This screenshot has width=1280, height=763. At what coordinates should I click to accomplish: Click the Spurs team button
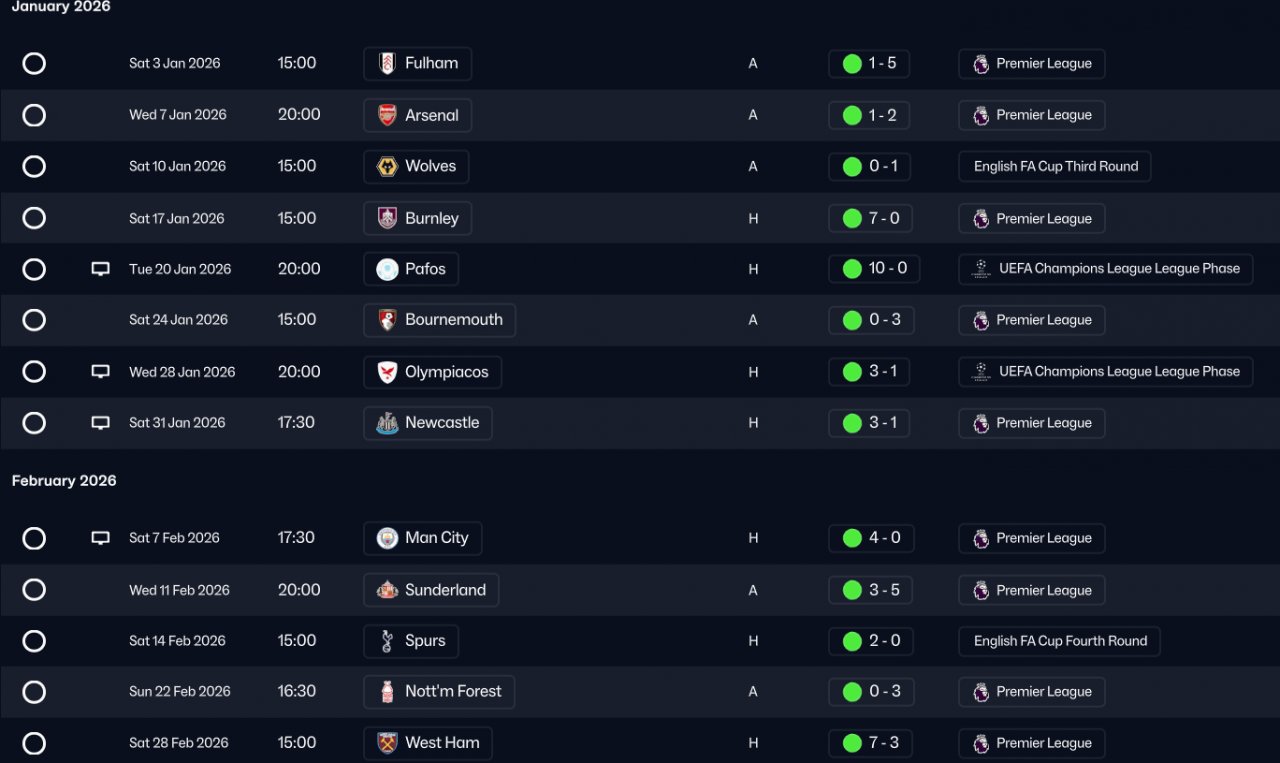point(411,641)
